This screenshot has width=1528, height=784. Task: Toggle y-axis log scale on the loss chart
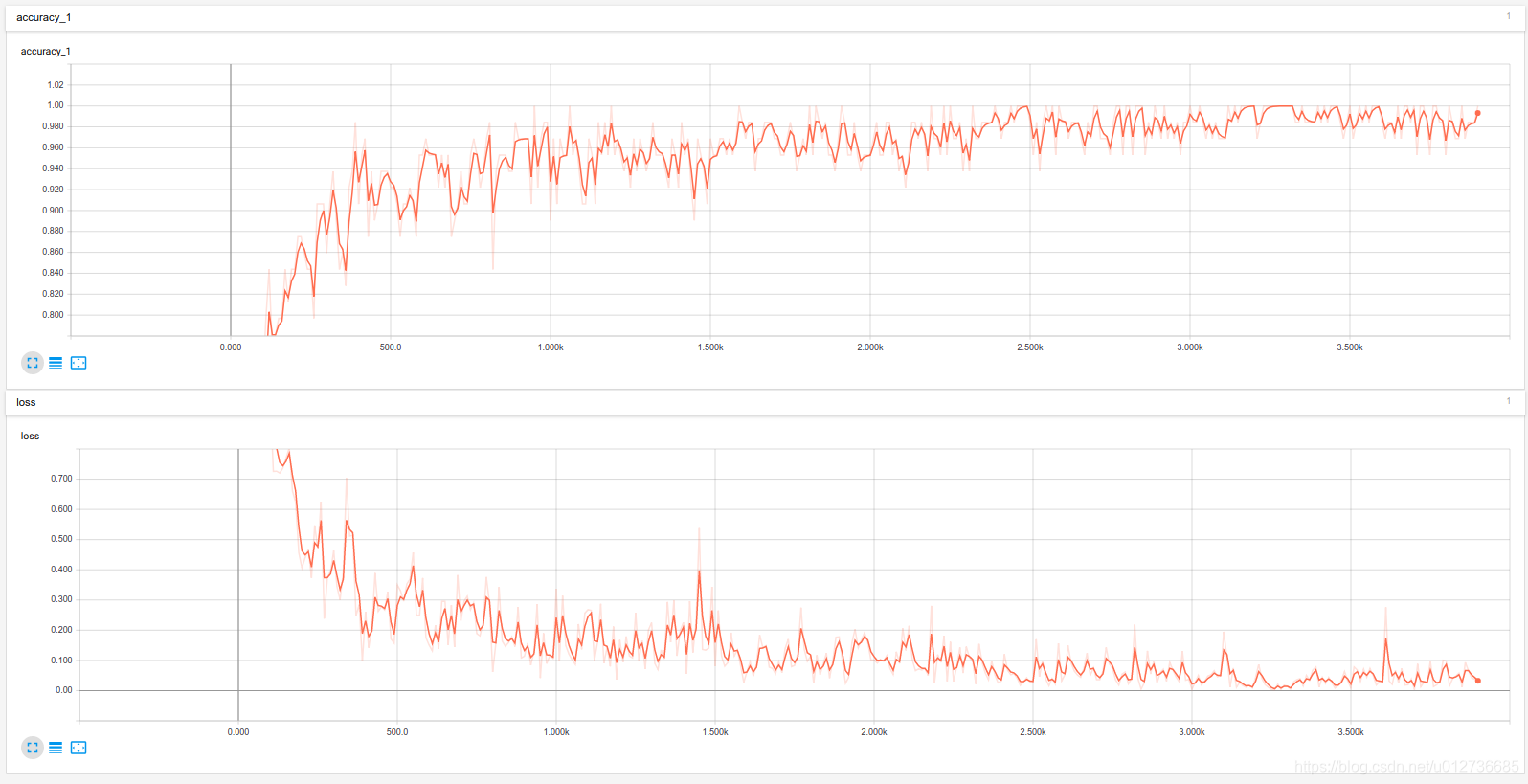coord(56,748)
